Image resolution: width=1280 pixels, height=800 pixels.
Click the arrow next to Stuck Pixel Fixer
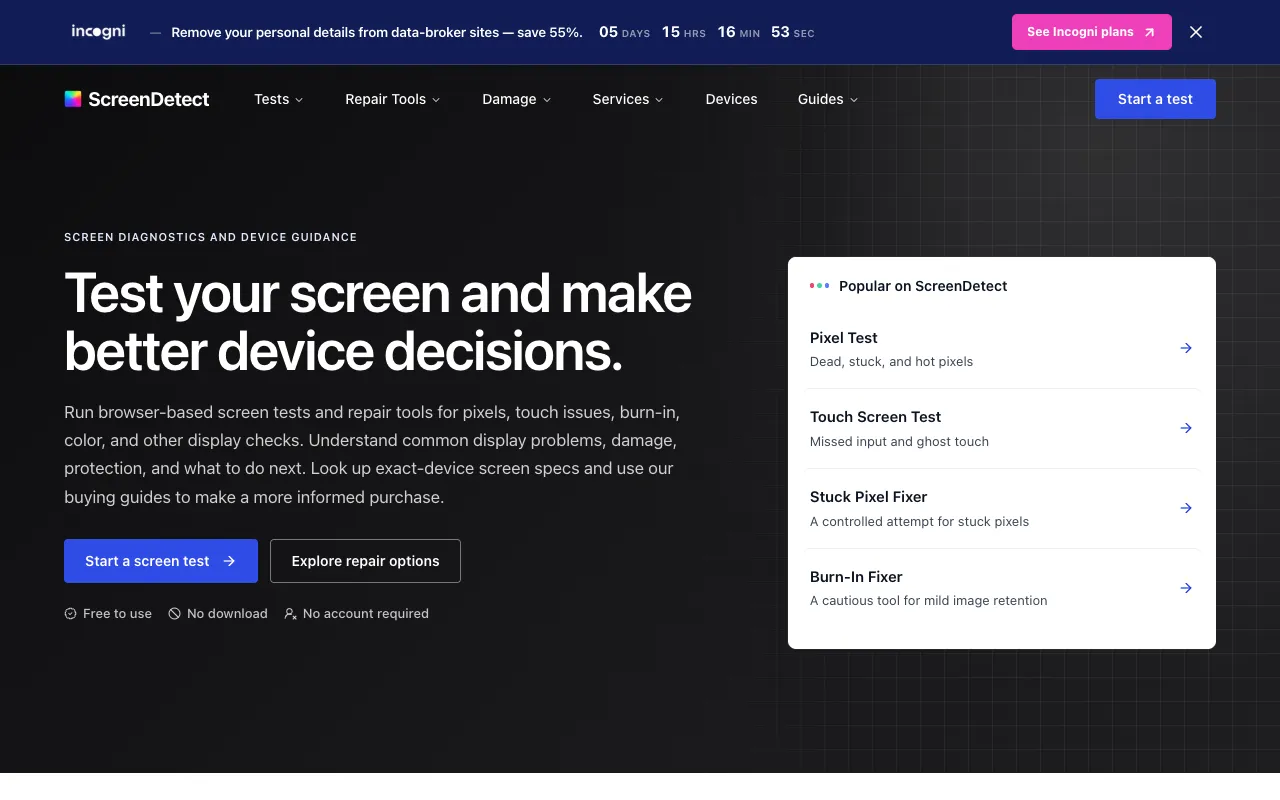(1186, 508)
